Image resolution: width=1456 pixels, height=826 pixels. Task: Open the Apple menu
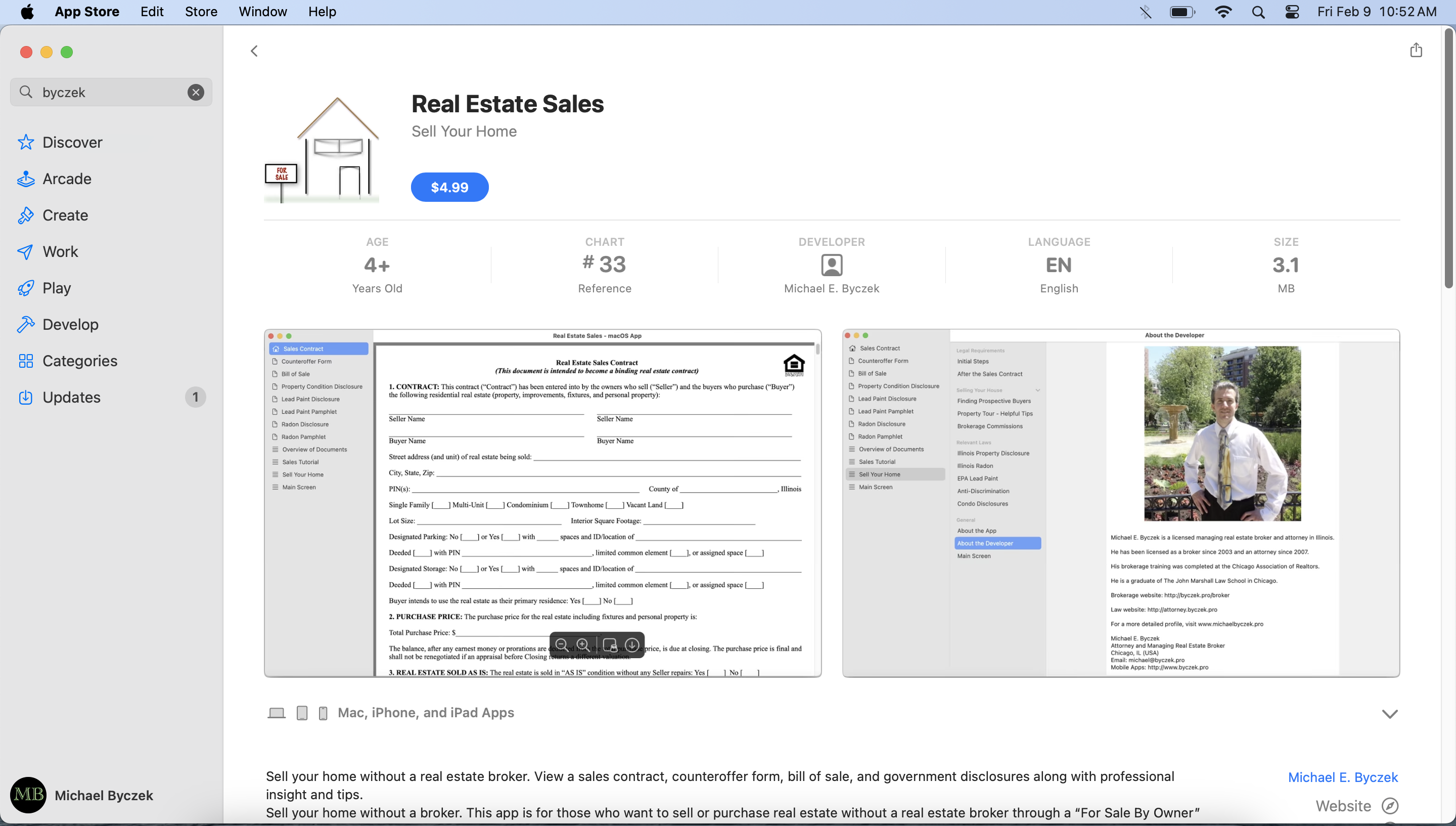(x=27, y=12)
